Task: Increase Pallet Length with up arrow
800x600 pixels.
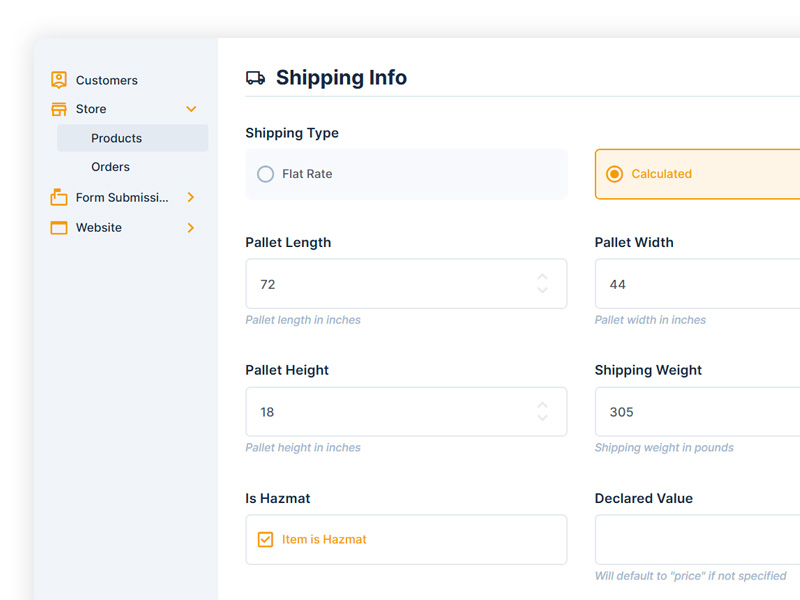Action: point(542,277)
